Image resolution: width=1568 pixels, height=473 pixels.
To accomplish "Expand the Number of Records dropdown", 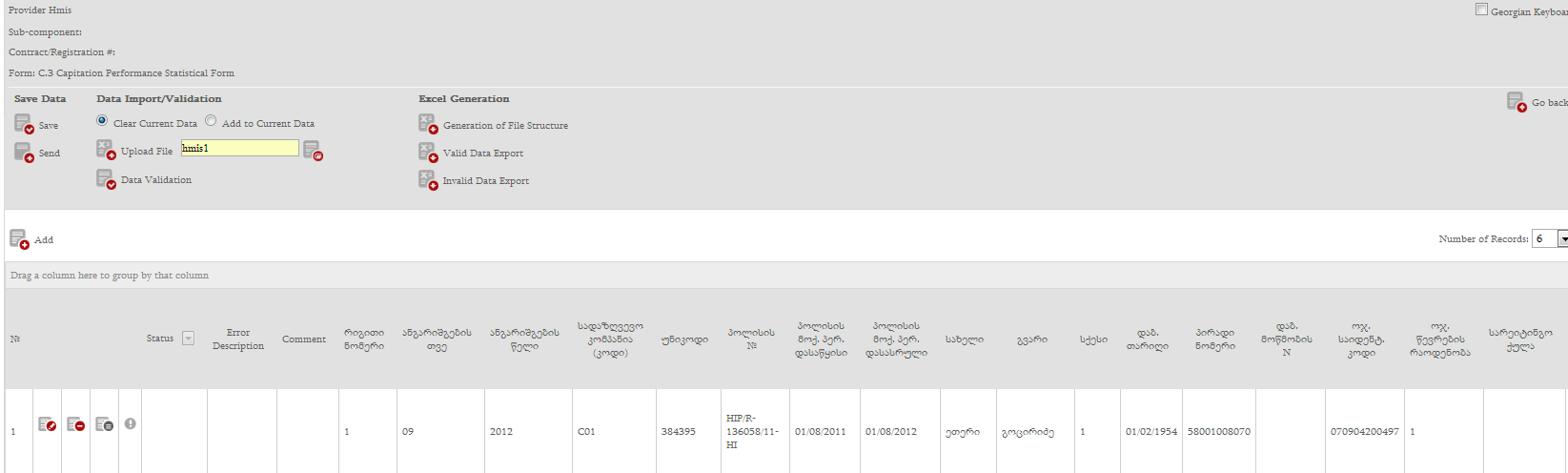I will click(1562, 239).
